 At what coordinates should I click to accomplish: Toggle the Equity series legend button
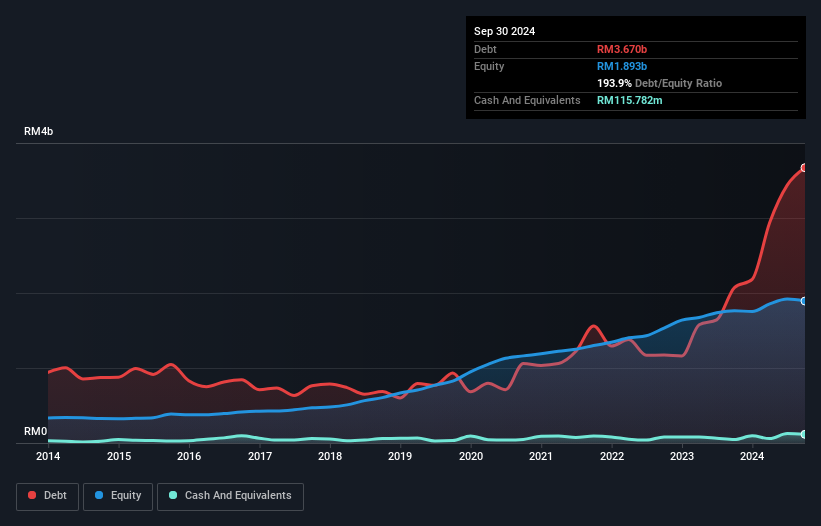pos(118,496)
